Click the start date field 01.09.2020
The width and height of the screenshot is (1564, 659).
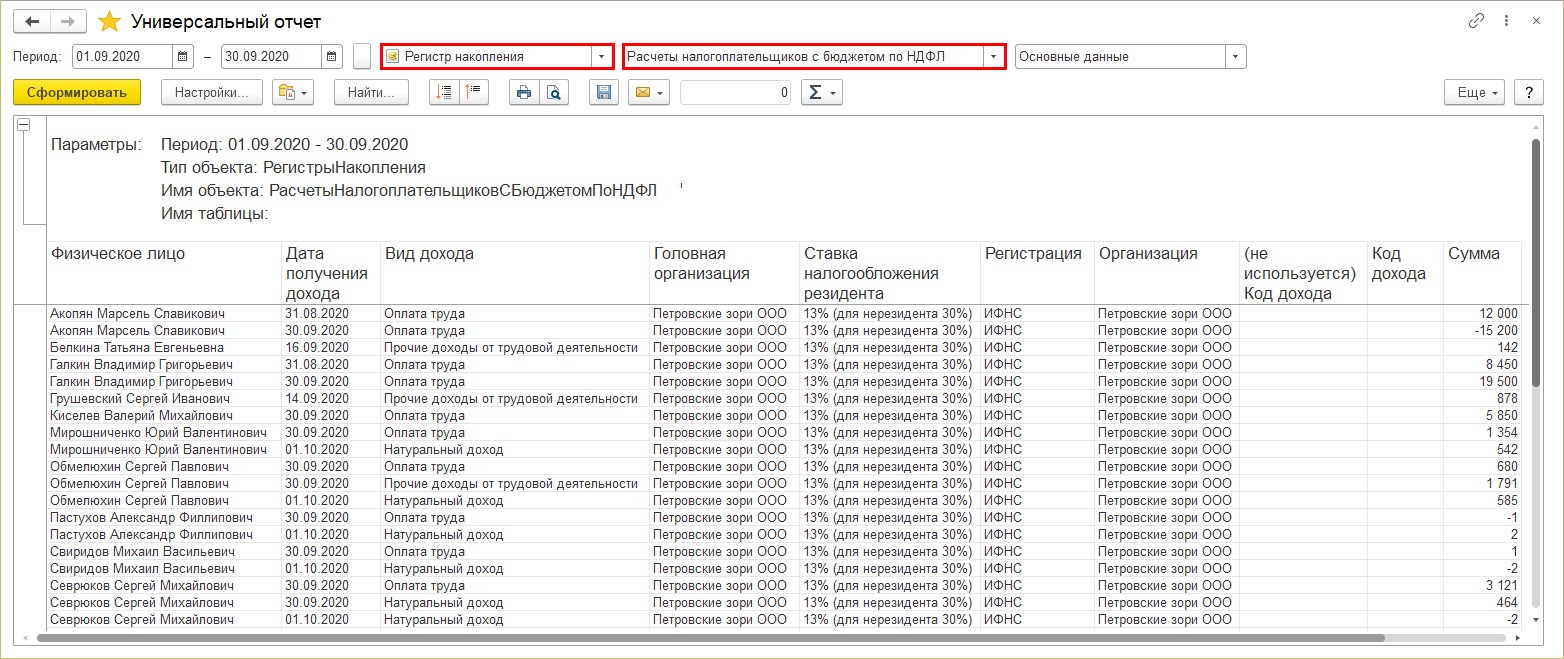(123, 56)
